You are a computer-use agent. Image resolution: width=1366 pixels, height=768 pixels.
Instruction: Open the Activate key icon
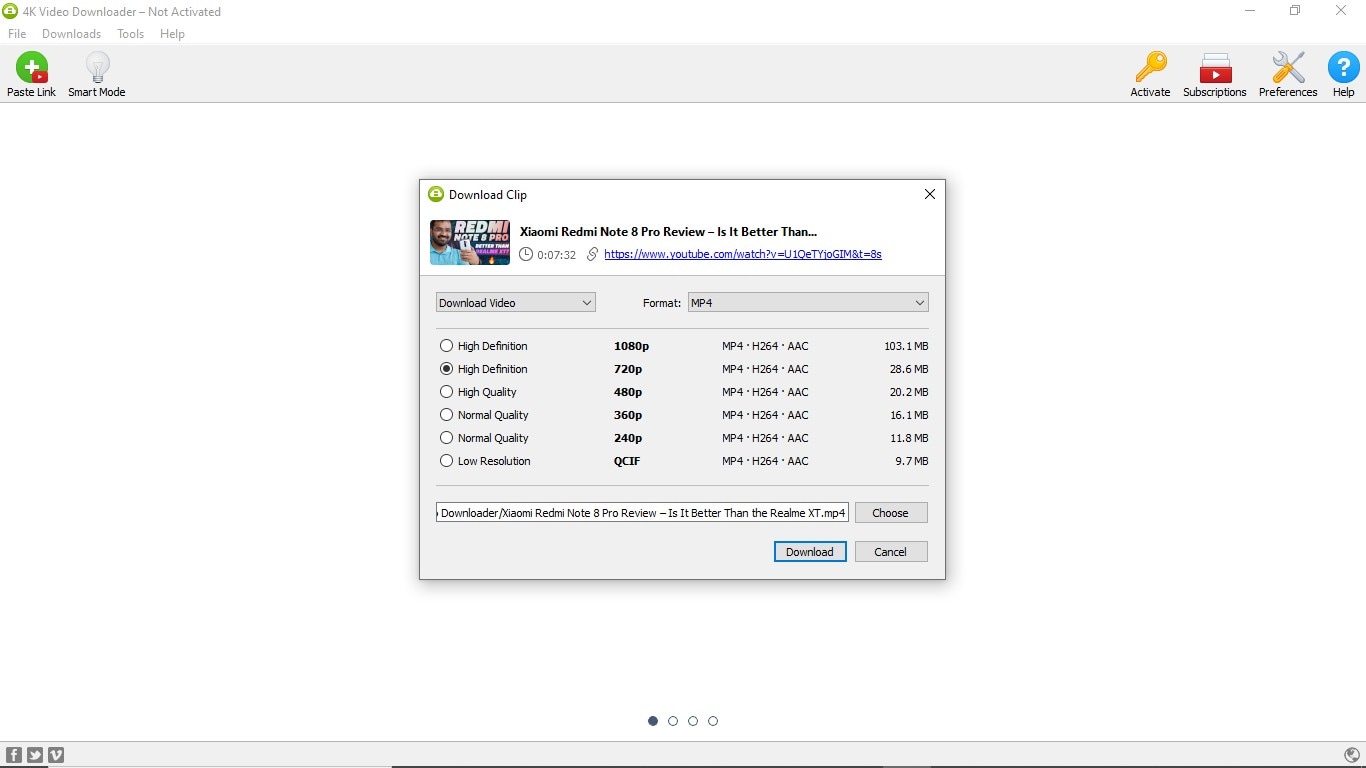[x=1150, y=68]
